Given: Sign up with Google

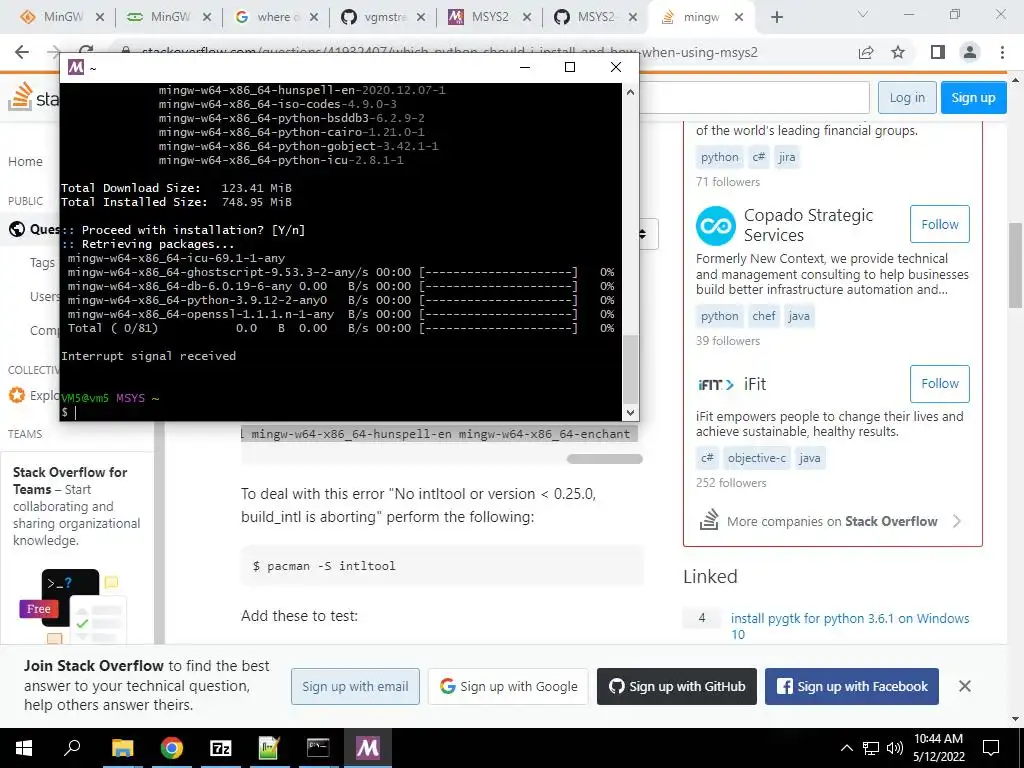Looking at the screenshot, I should click(508, 686).
